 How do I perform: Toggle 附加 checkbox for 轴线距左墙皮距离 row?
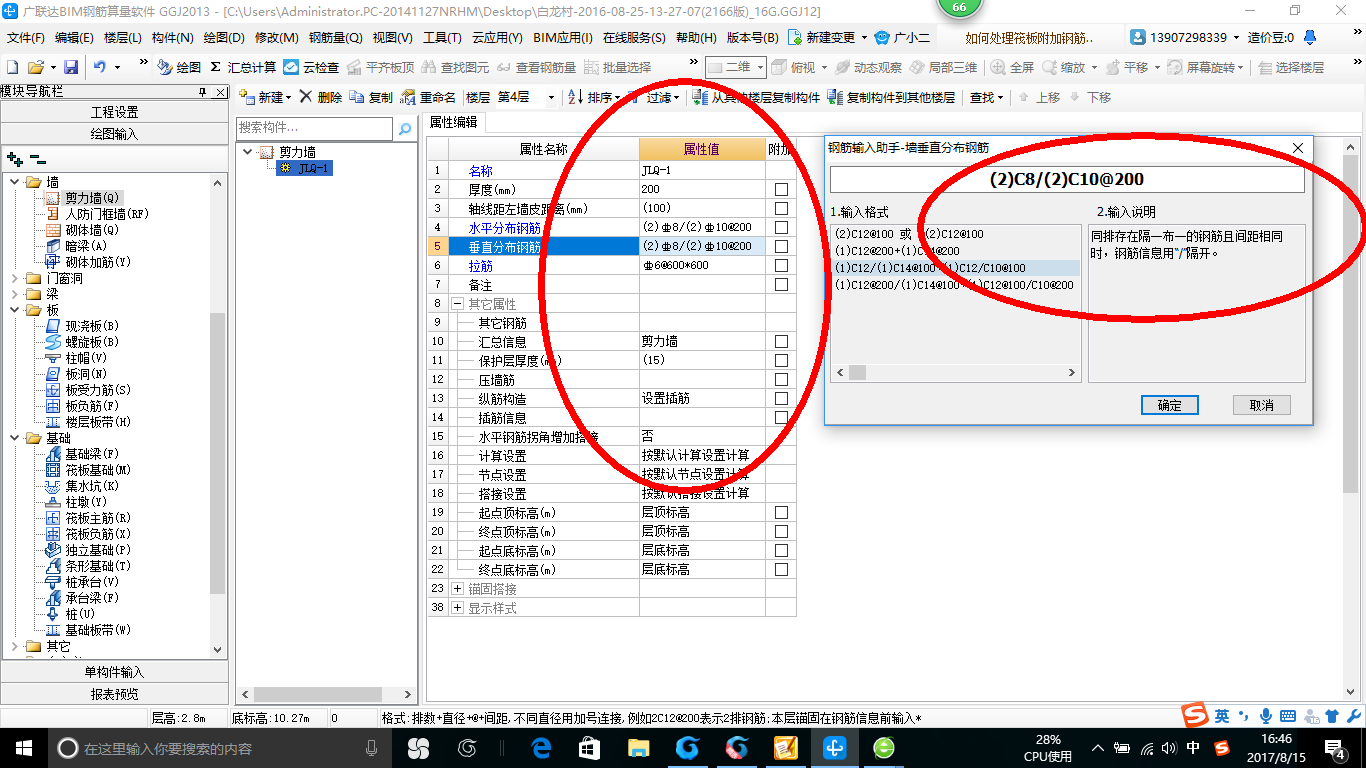[781, 208]
